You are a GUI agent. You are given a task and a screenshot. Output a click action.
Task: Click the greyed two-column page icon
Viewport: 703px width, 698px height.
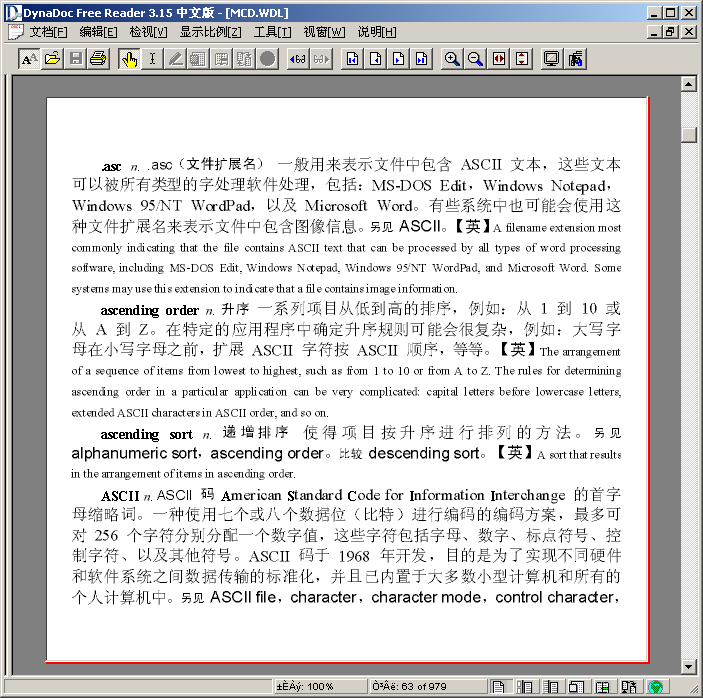tap(221, 59)
